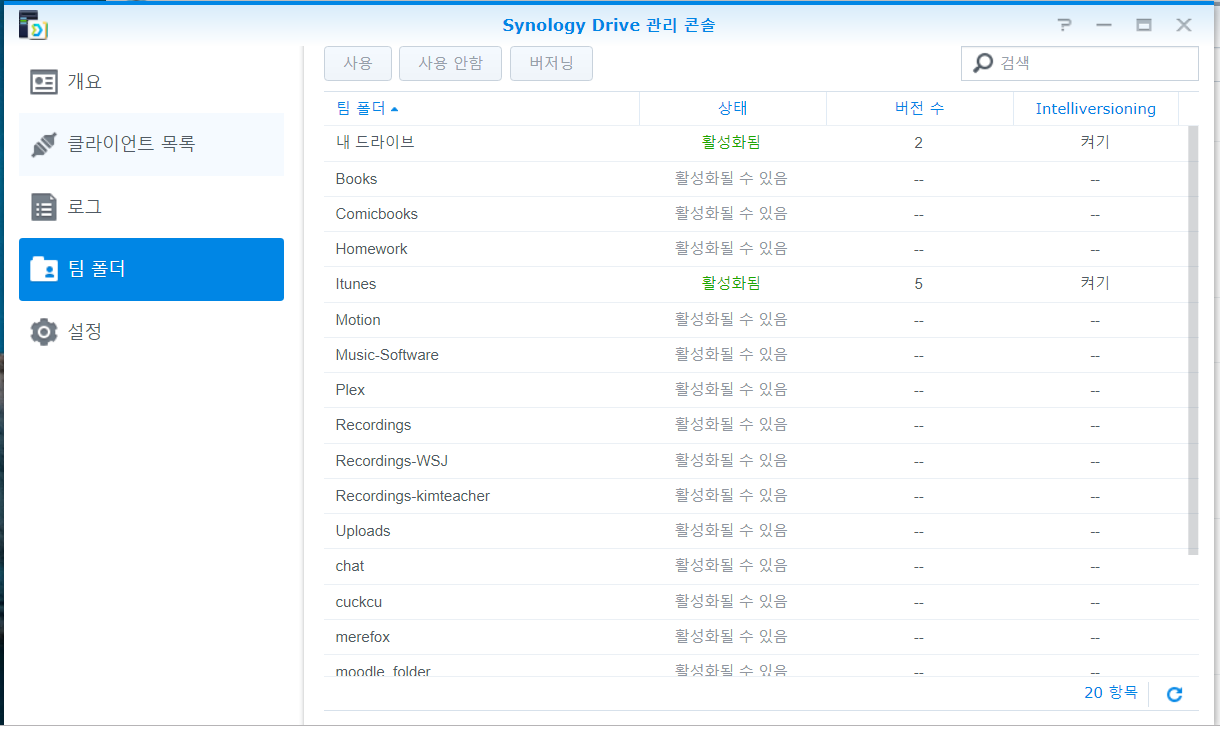The image size is (1220, 729).
Task: Sort by the Intelliversioning column header
Action: click(x=1096, y=109)
